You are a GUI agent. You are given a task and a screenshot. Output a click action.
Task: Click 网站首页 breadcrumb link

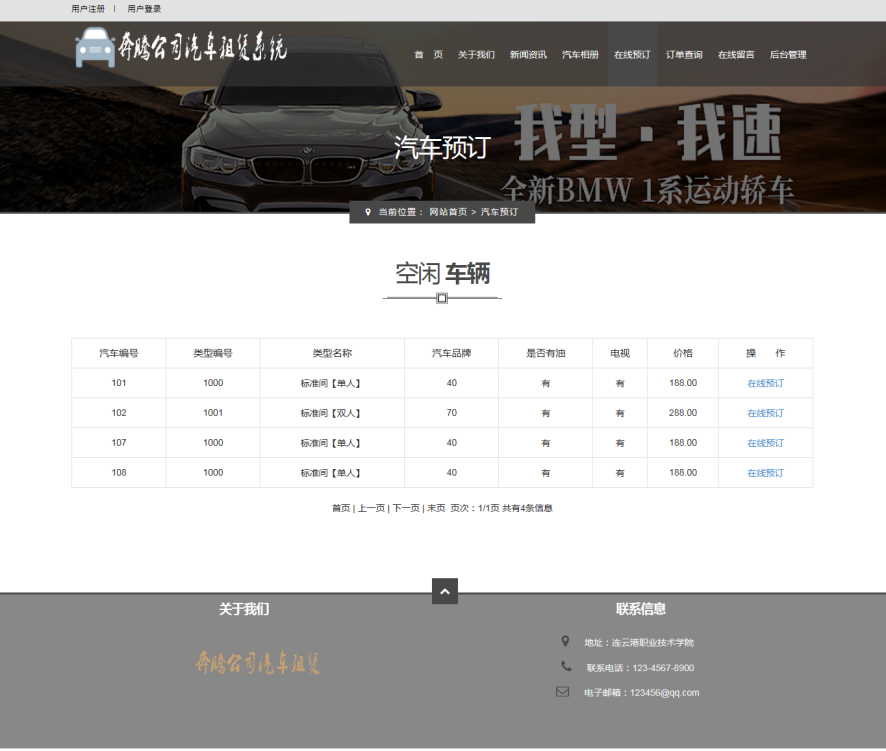(x=448, y=212)
